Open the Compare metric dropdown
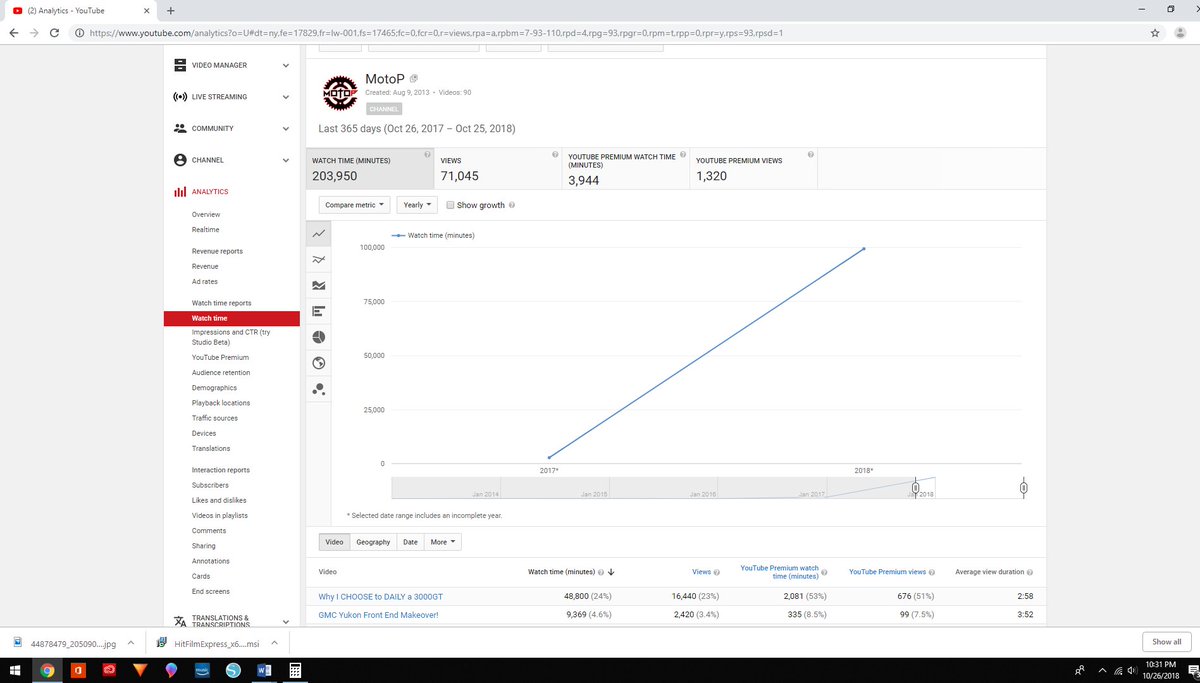The height and width of the screenshot is (683, 1200). (354, 205)
